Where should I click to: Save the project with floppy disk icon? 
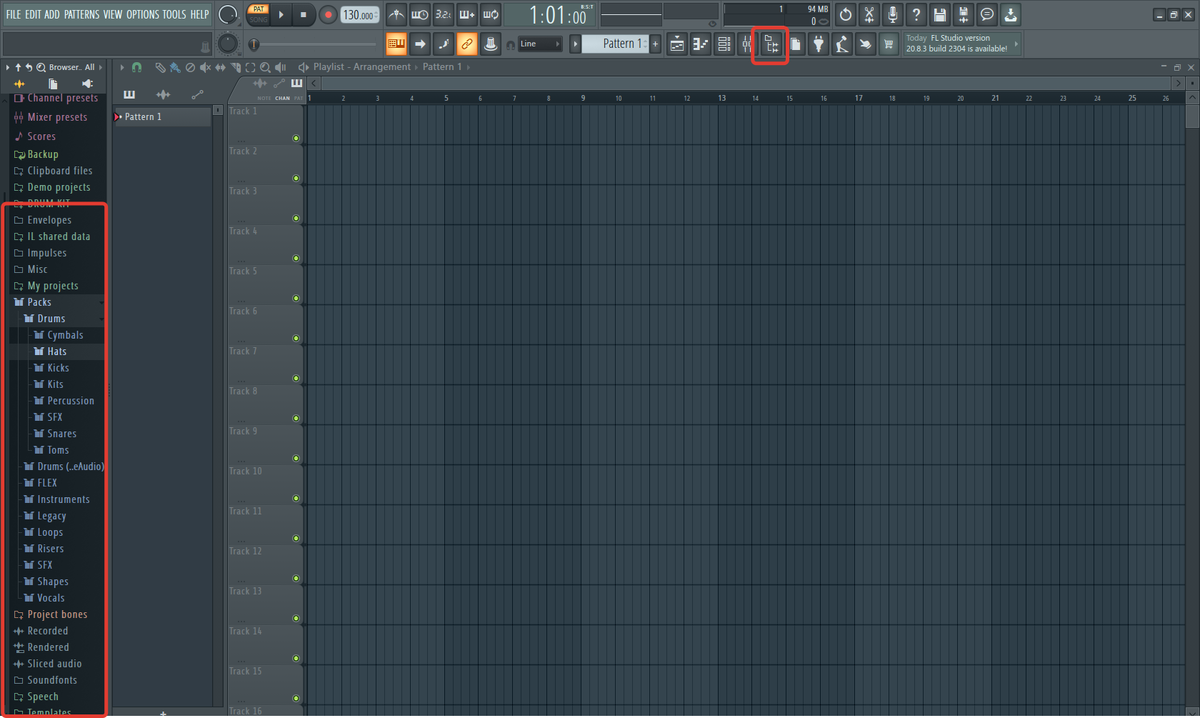(940, 15)
